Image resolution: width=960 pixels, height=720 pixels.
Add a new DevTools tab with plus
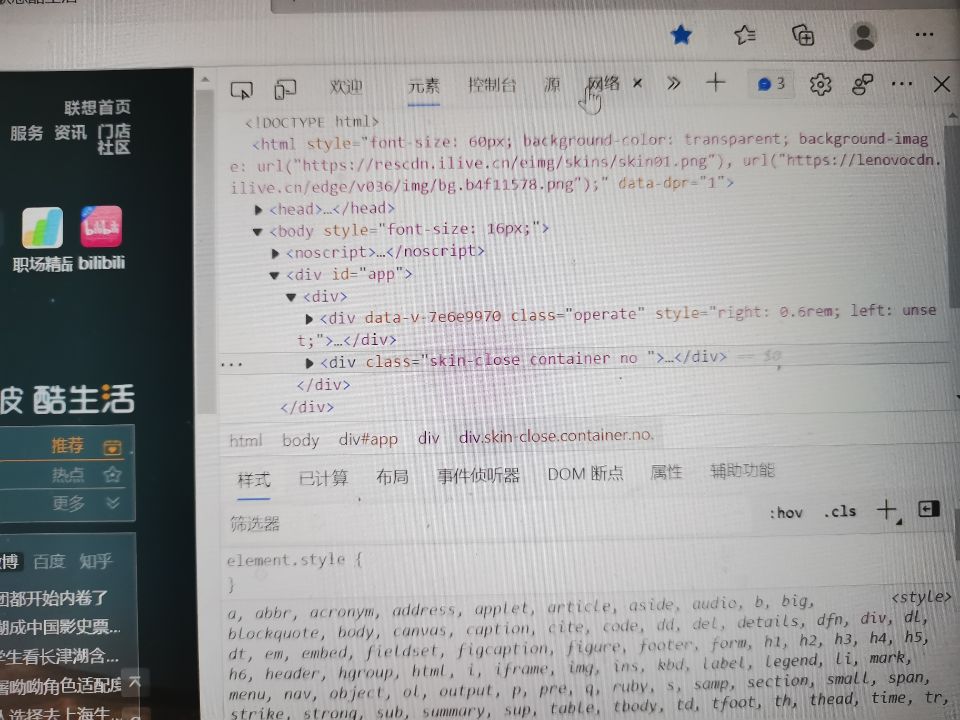pyautogui.click(x=715, y=82)
